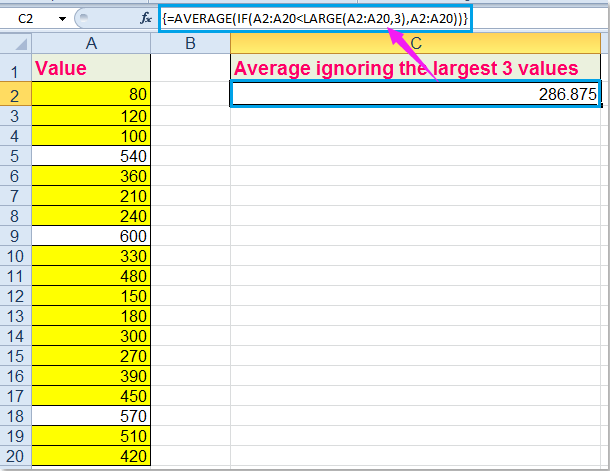Open the Name Box dropdown arrow
Image resolution: width=610 pixels, height=471 pixels.
click(63, 17)
